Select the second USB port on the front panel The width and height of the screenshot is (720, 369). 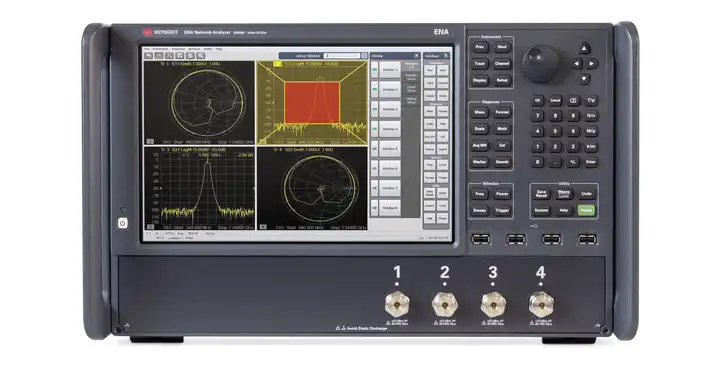pyautogui.click(x=516, y=239)
